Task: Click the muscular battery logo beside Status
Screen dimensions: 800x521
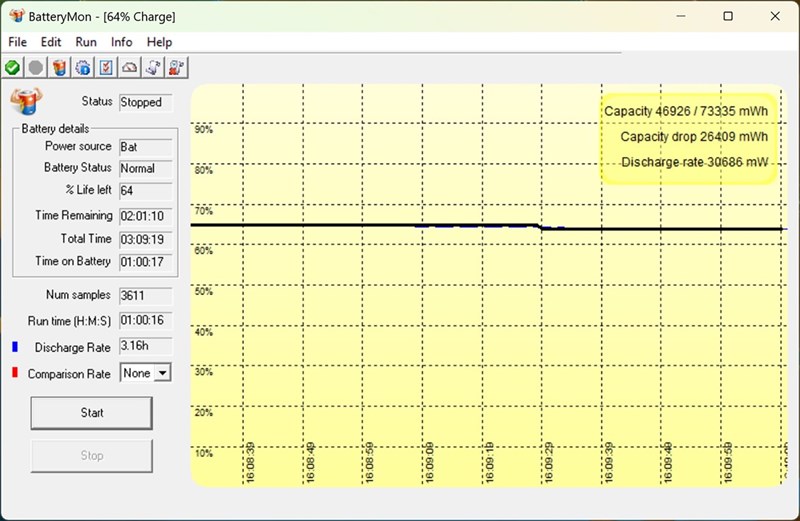Action: click(x=27, y=101)
